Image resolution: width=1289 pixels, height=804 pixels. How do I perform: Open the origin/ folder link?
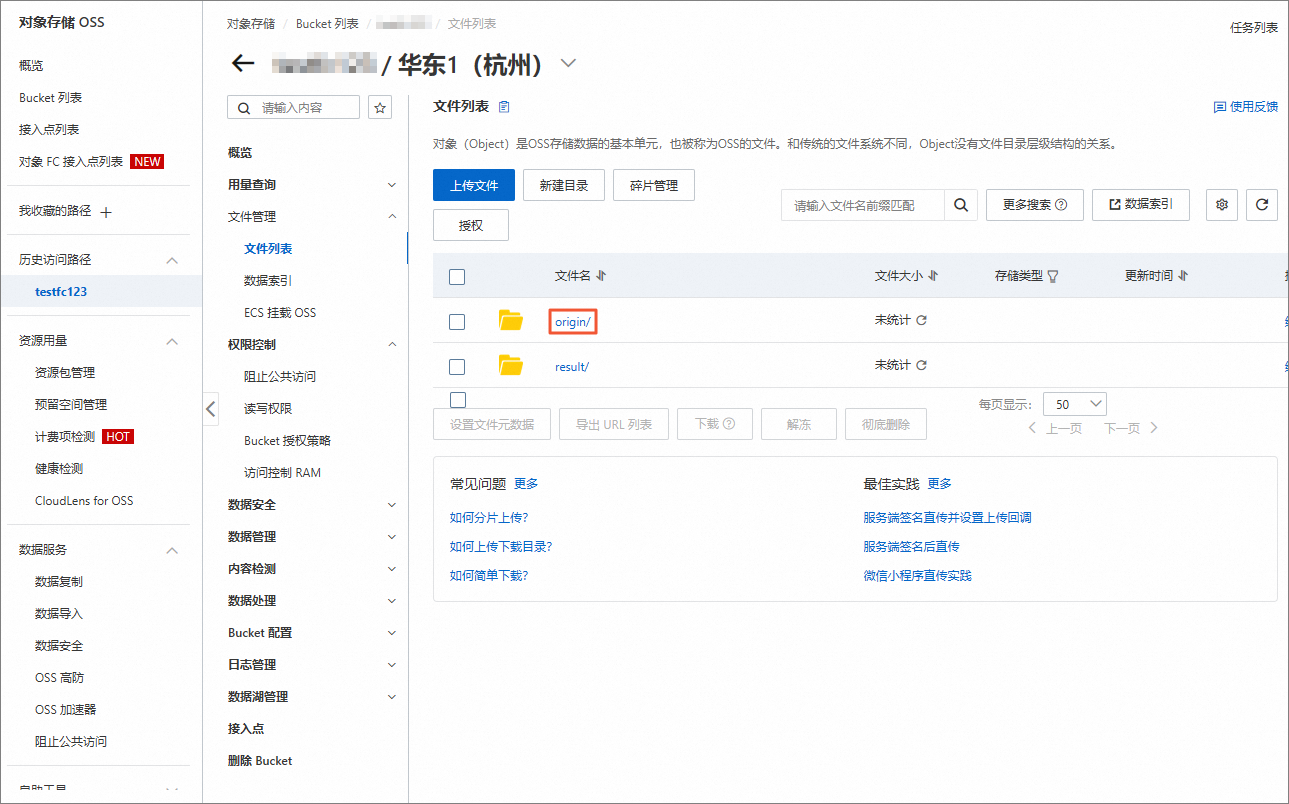(574, 322)
